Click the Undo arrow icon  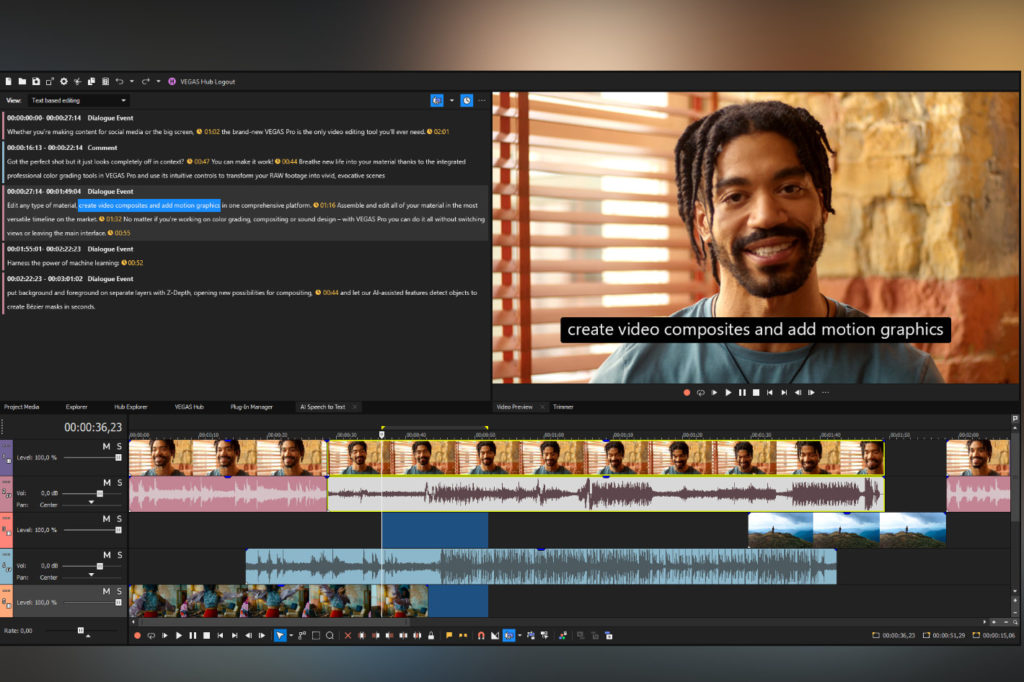point(119,82)
